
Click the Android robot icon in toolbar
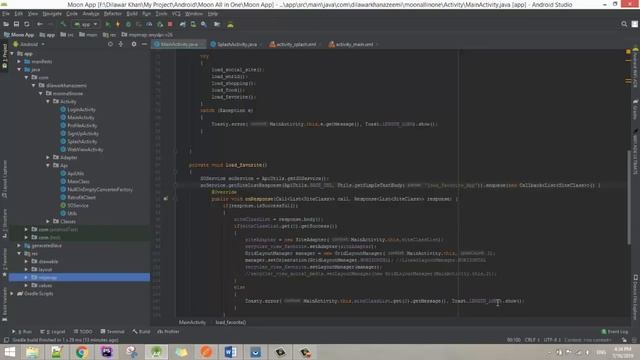[230, 24]
